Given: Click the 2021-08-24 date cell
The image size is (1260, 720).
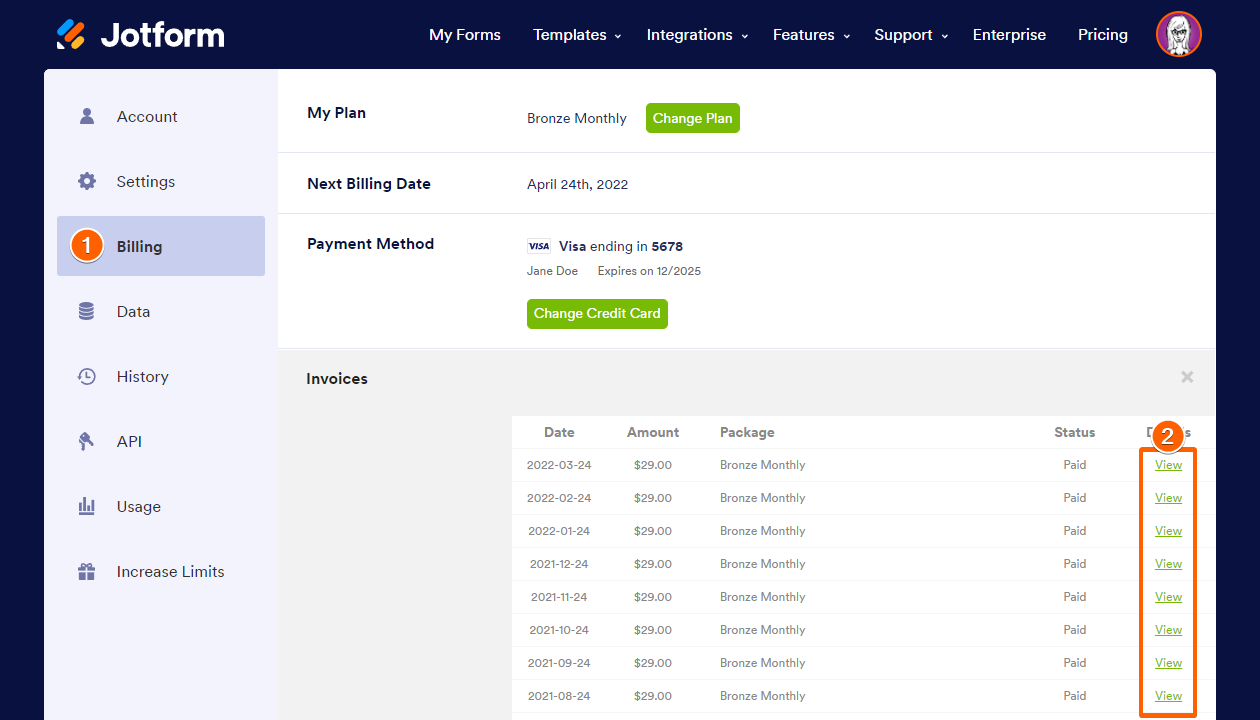Looking at the screenshot, I should [559, 696].
